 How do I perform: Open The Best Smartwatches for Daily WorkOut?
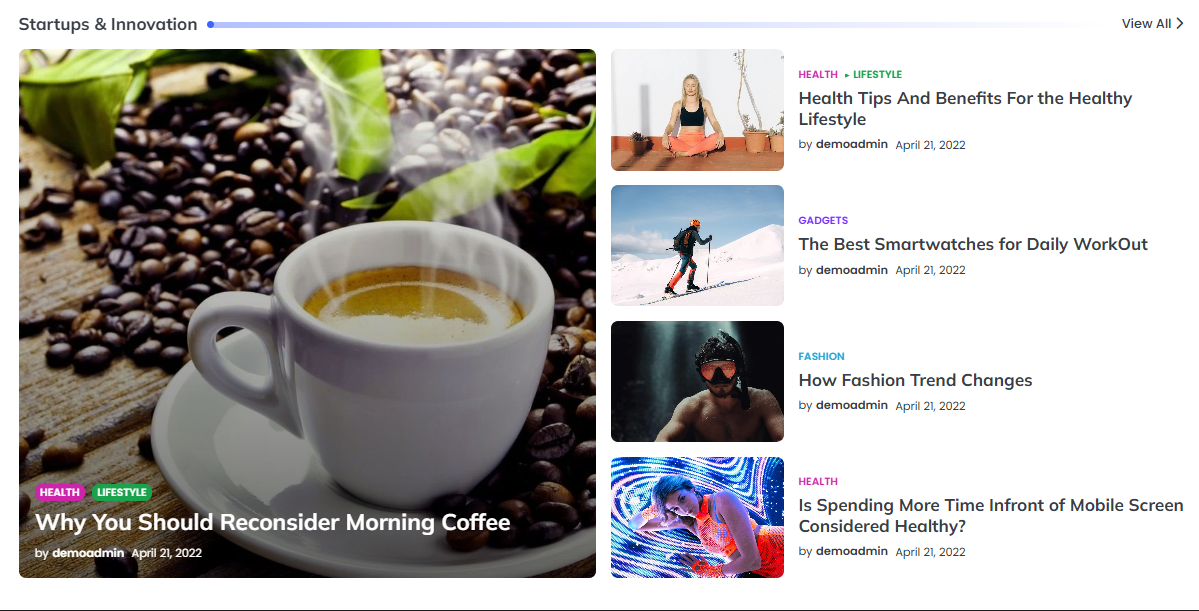[x=973, y=244]
